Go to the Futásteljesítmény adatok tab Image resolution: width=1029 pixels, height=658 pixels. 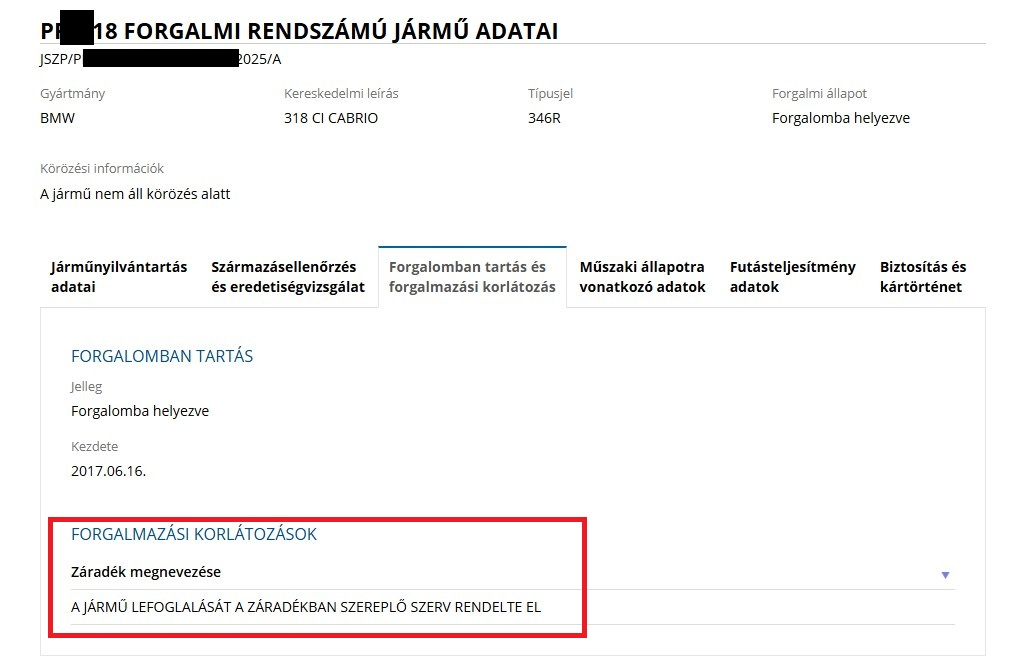(x=793, y=277)
